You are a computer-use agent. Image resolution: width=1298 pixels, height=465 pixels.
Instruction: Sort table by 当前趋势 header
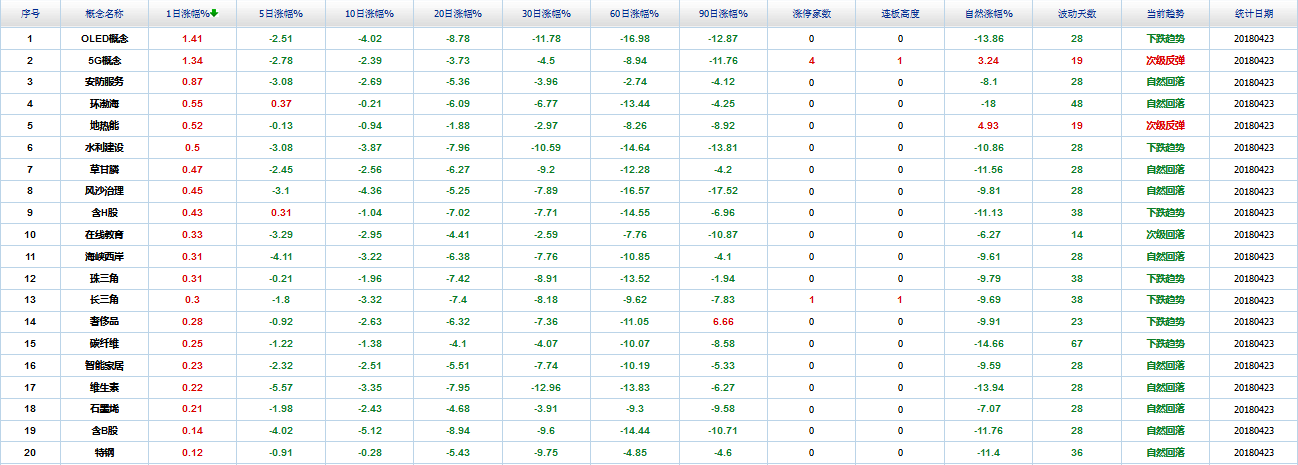point(1165,14)
